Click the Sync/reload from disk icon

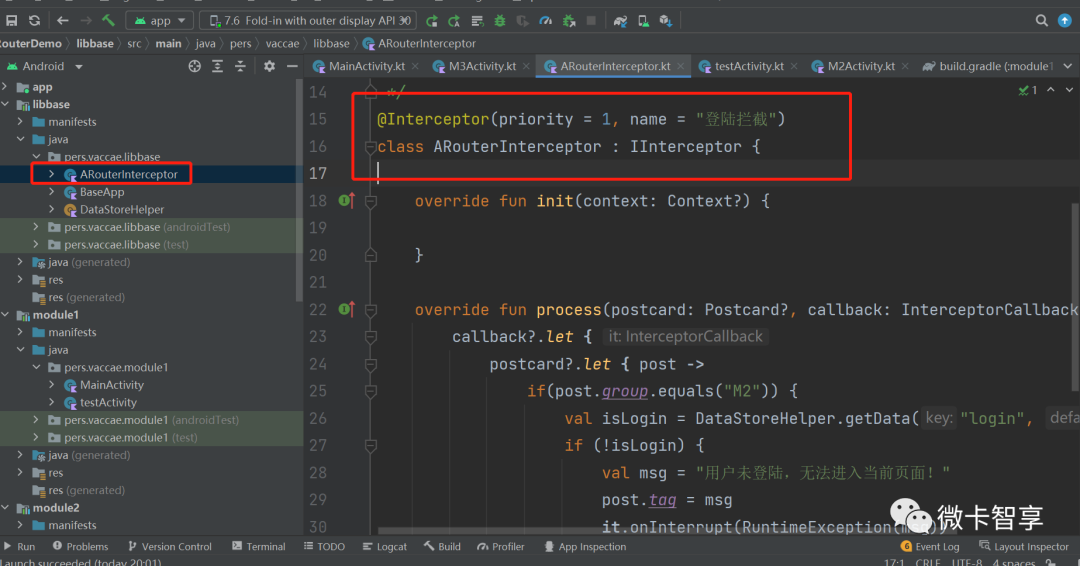(34, 21)
